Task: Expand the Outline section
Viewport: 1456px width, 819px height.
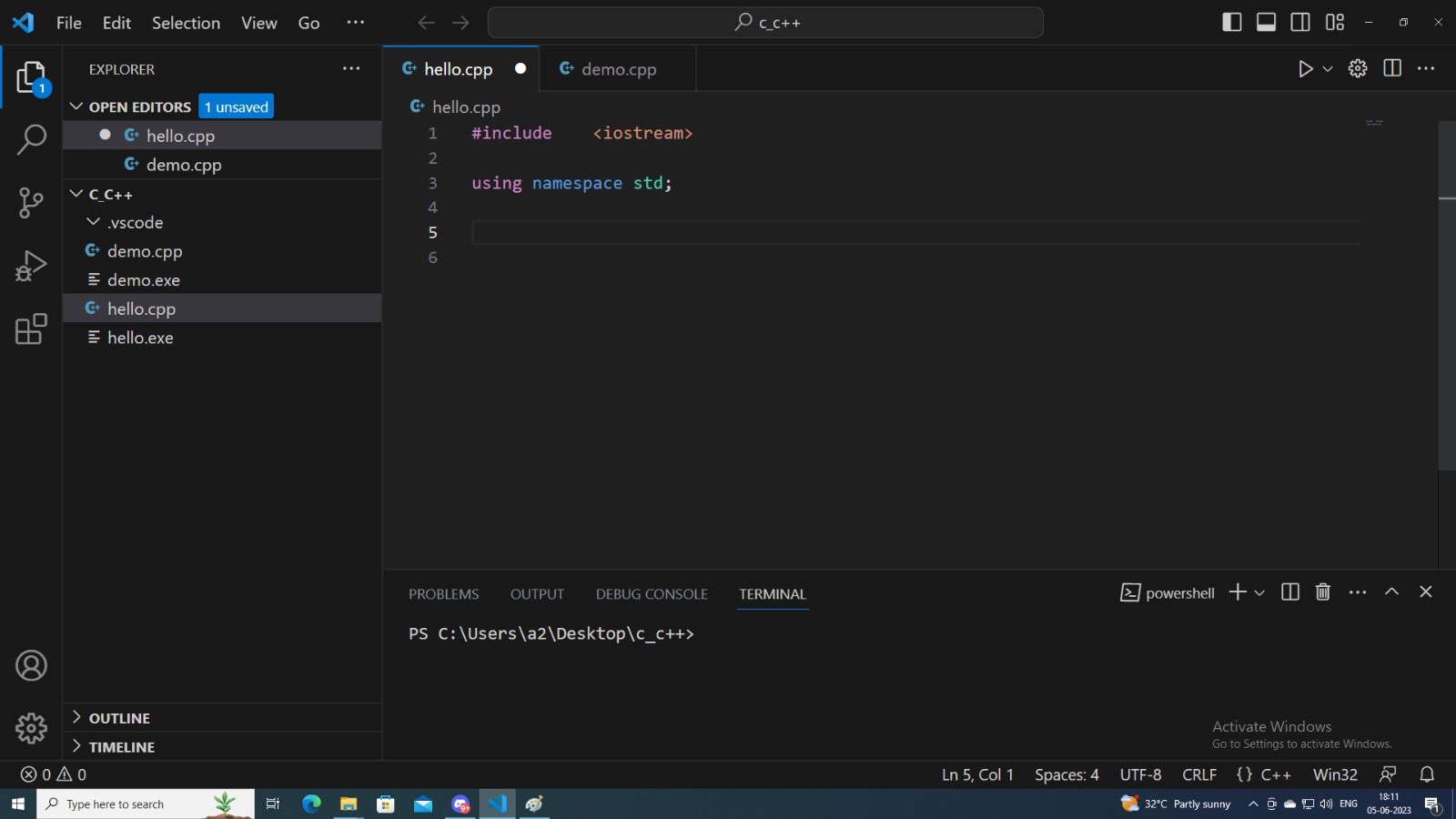Action: (222, 718)
